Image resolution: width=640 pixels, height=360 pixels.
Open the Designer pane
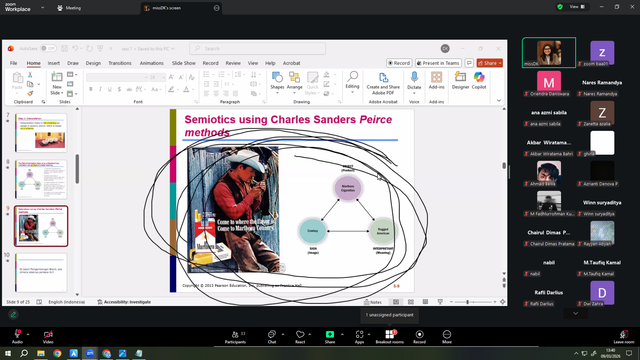(460, 80)
